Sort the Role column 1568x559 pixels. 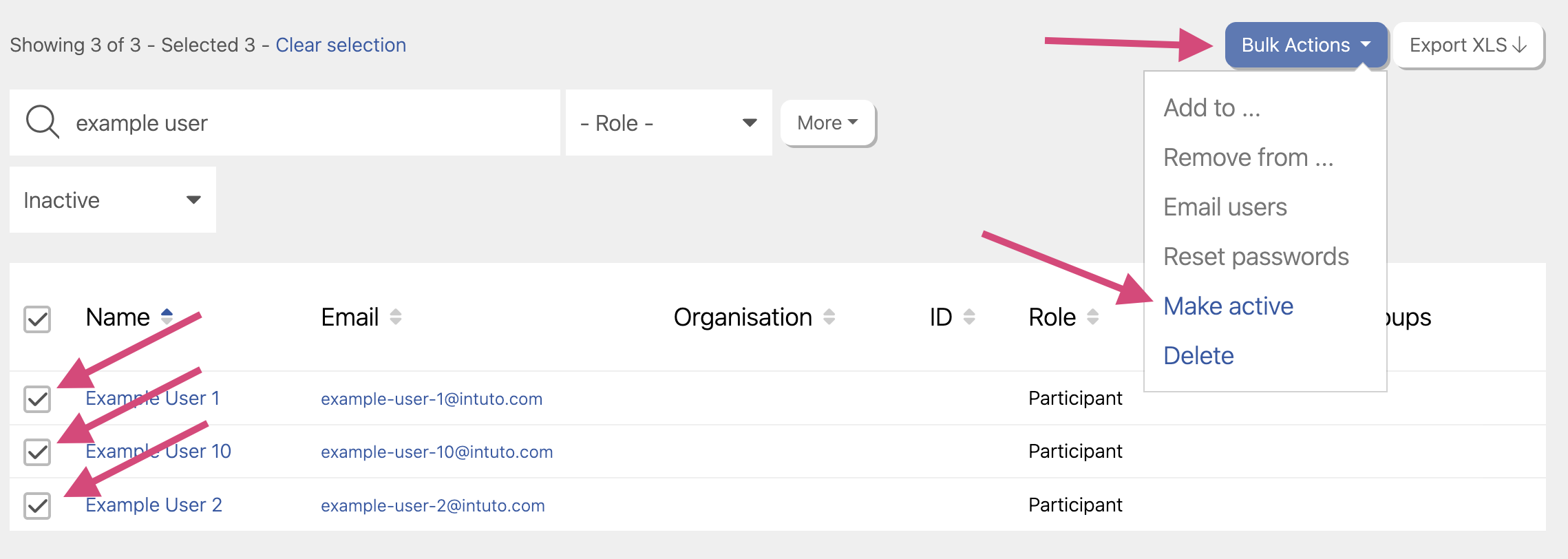click(1092, 317)
